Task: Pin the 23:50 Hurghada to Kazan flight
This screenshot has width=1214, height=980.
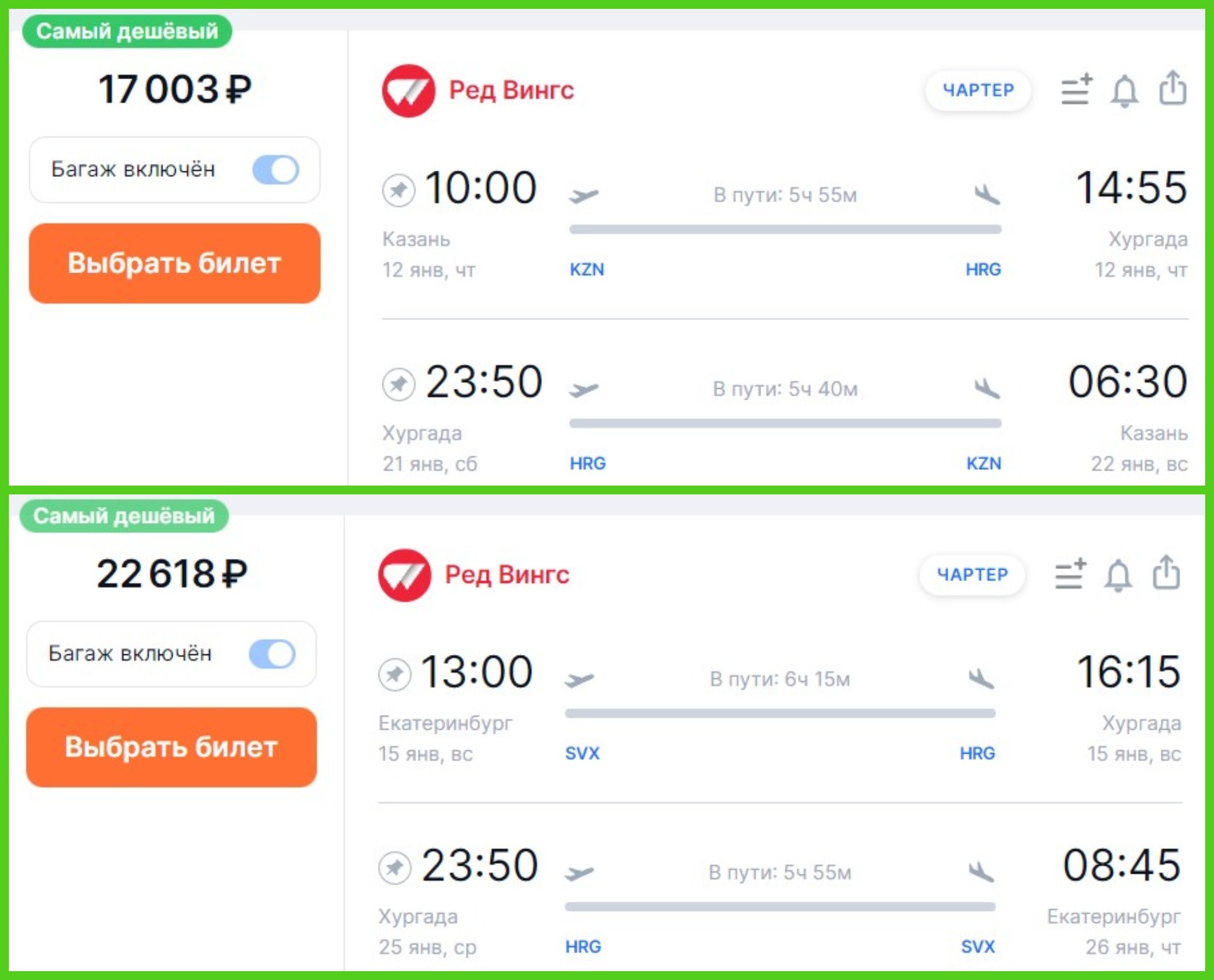Action: [398, 384]
